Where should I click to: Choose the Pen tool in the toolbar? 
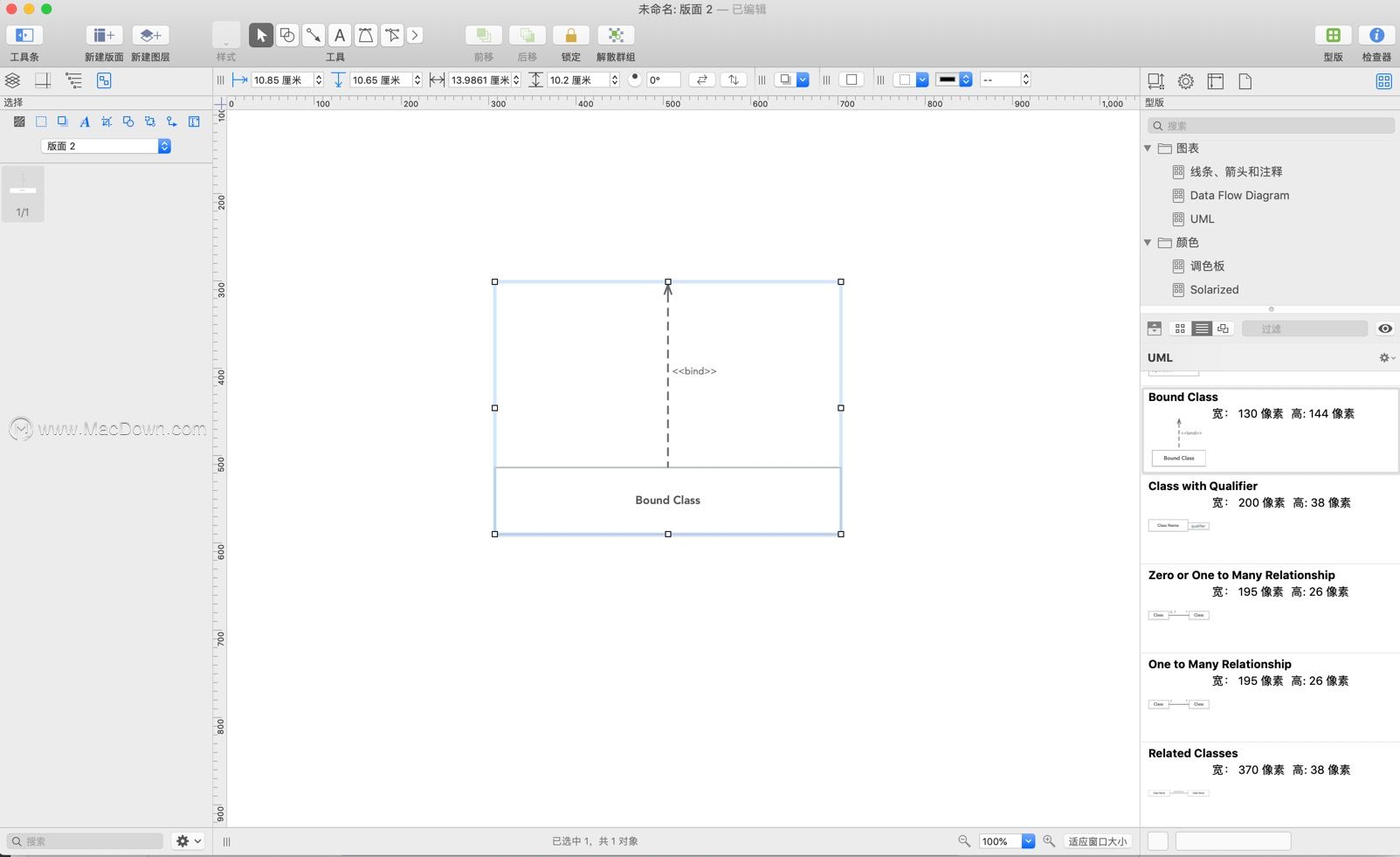(x=366, y=35)
